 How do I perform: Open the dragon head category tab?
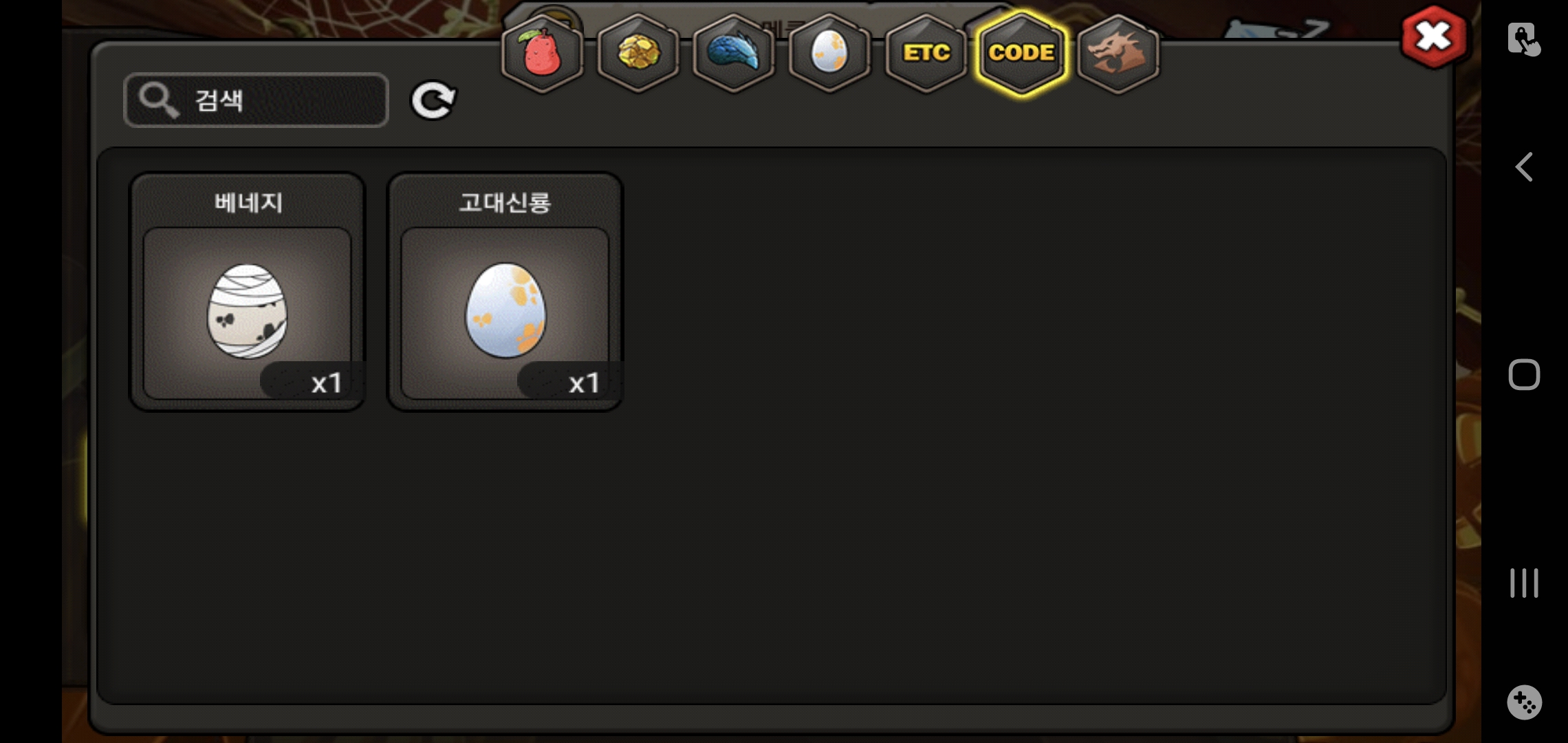[1118, 53]
